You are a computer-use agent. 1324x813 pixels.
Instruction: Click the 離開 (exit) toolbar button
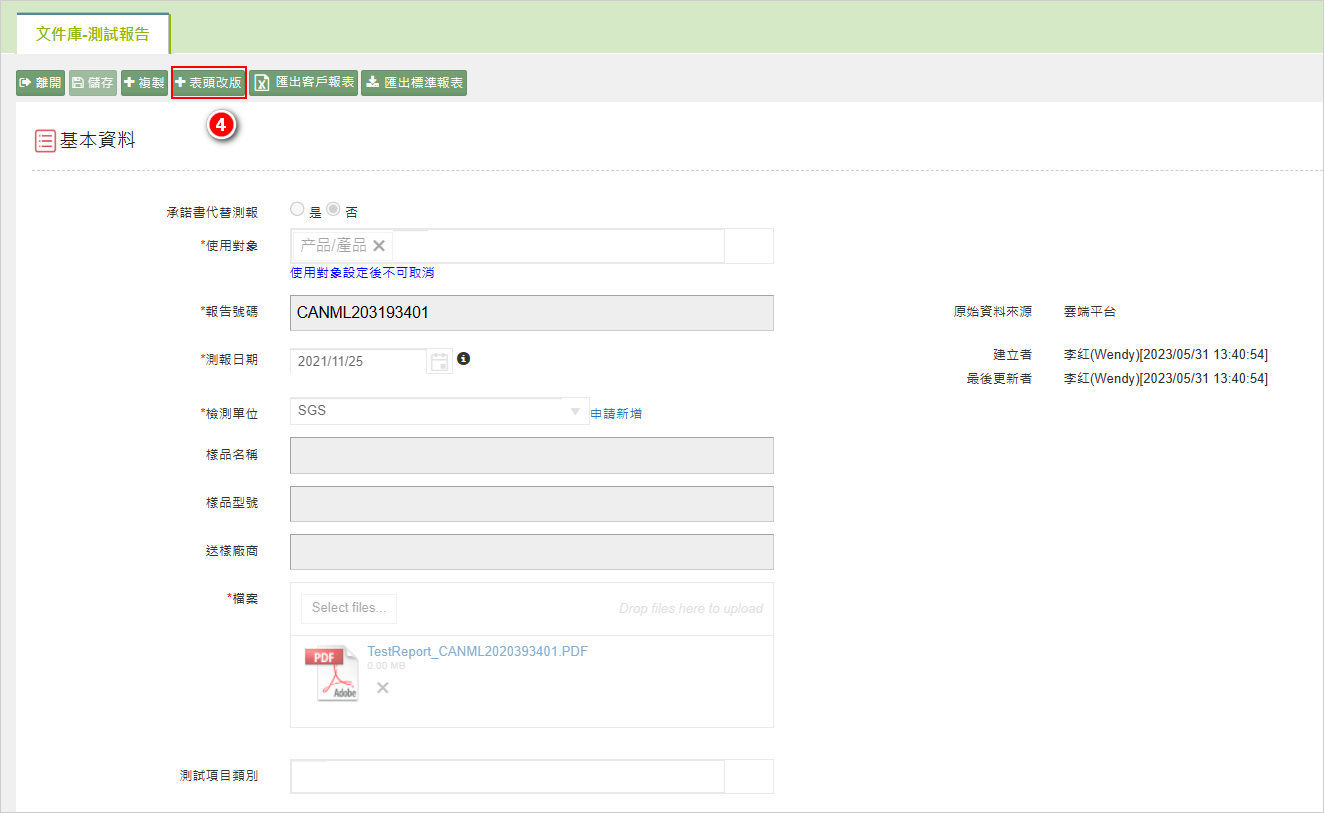tap(40, 83)
